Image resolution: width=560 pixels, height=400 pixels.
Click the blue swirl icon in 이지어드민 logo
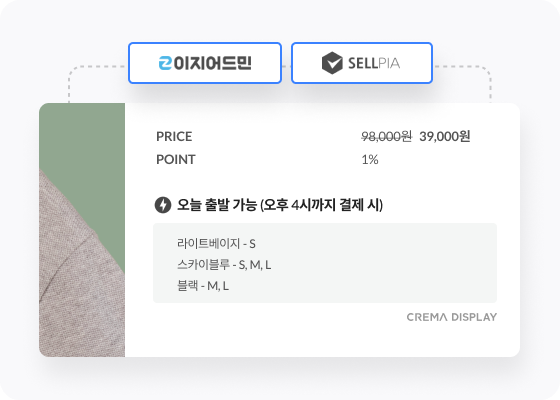[165, 63]
